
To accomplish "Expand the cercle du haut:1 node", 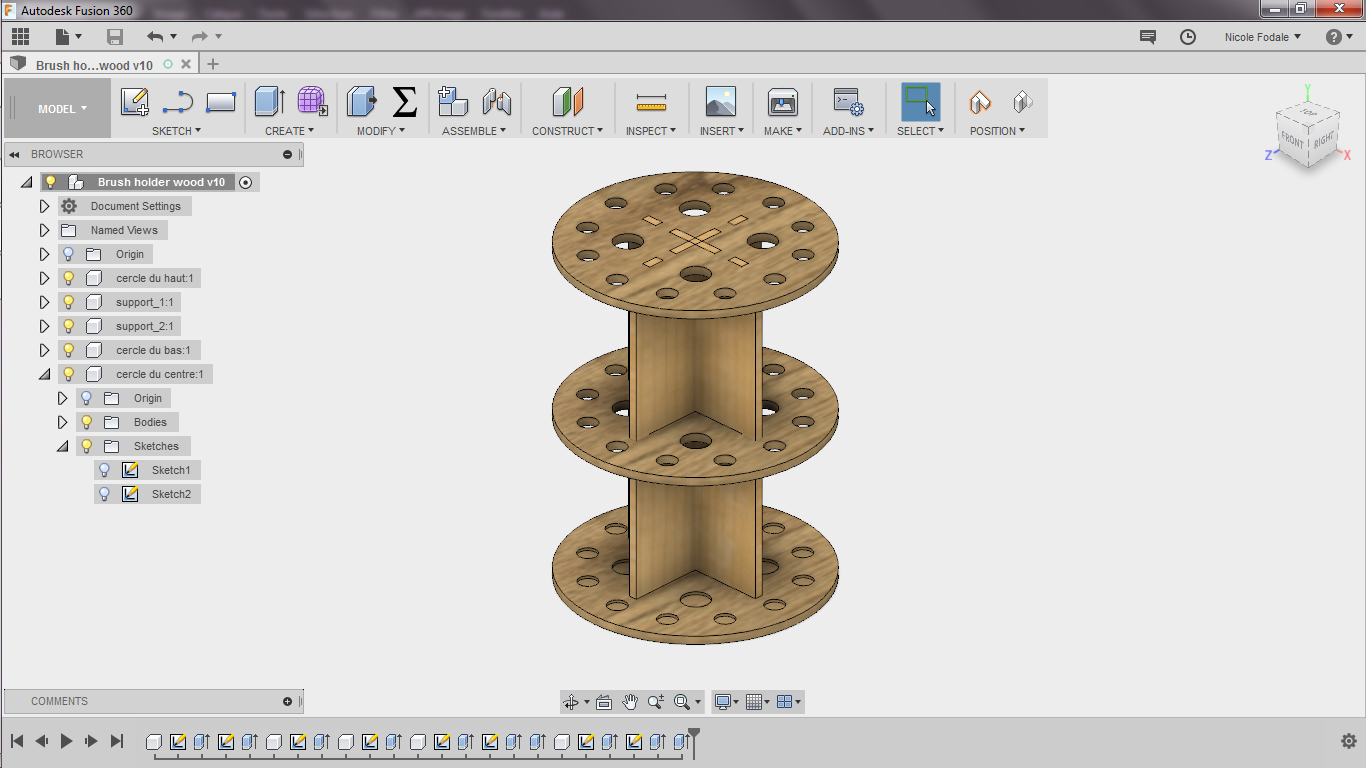I will click(44, 278).
